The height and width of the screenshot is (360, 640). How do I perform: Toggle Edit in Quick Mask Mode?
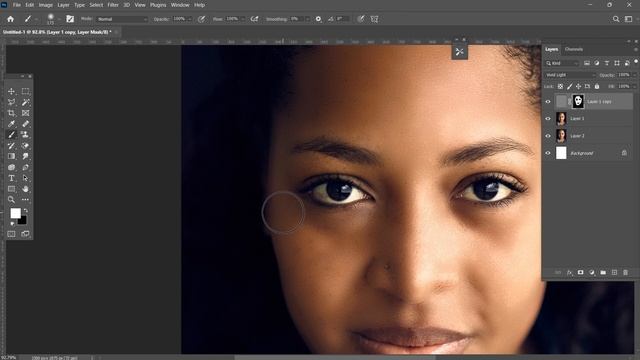tap(11, 234)
